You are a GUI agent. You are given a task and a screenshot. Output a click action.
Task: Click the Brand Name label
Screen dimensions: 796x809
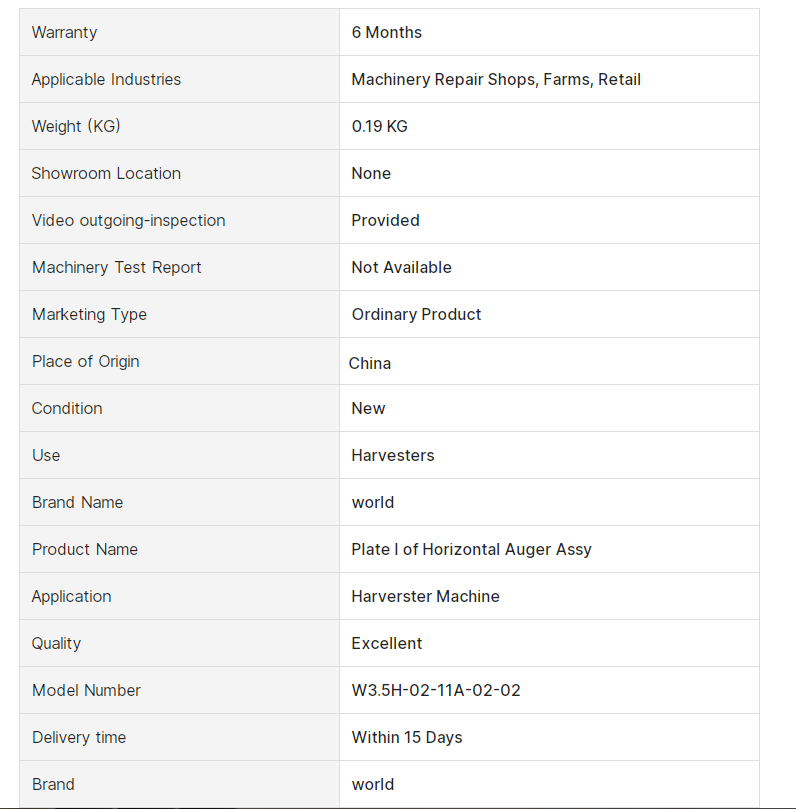77,502
